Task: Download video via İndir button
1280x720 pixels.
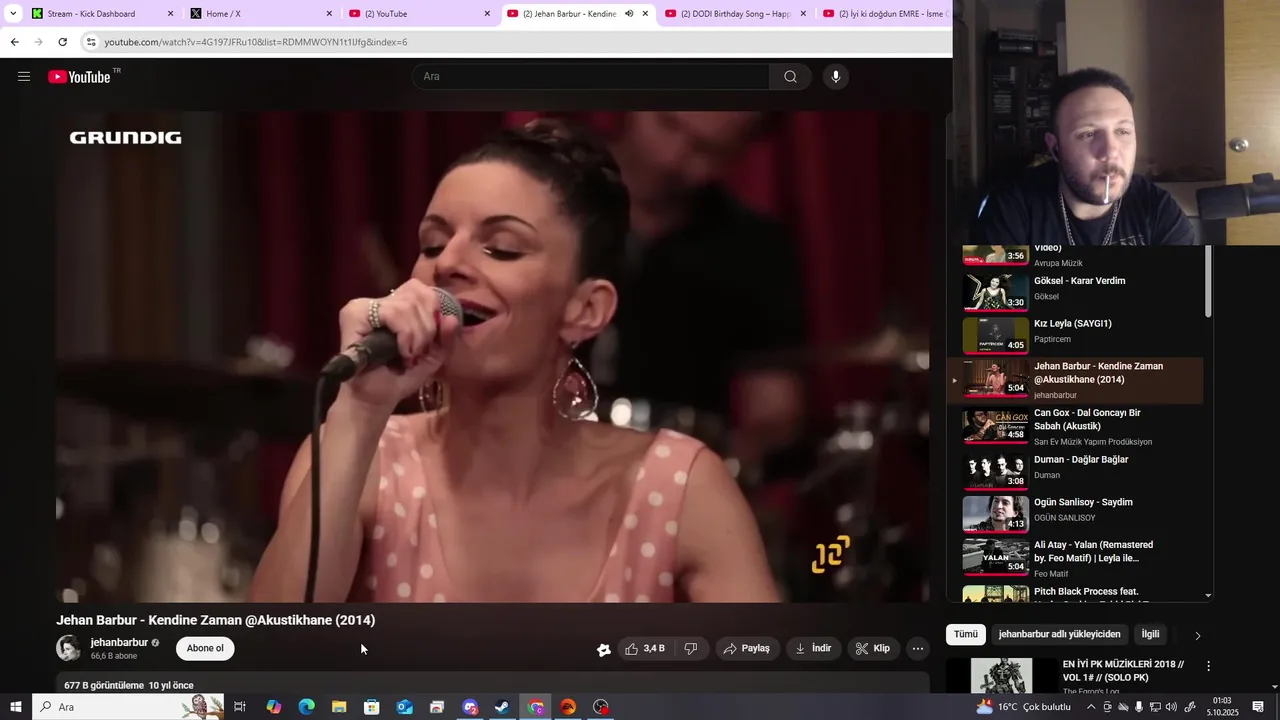Action: [813, 649]
